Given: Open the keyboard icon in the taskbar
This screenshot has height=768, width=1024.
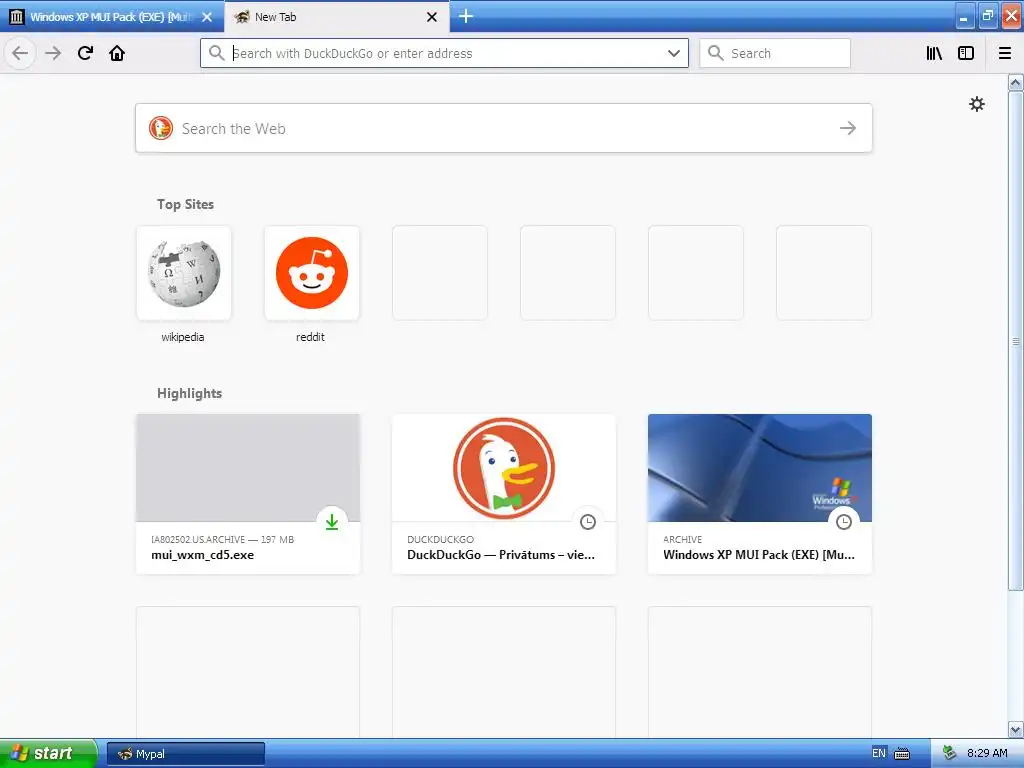Looking at the screenshot, I should point(902,754).
